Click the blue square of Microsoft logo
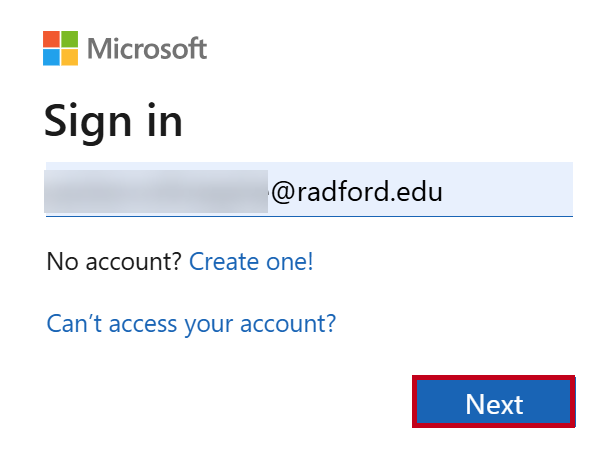 pos(51,57)
